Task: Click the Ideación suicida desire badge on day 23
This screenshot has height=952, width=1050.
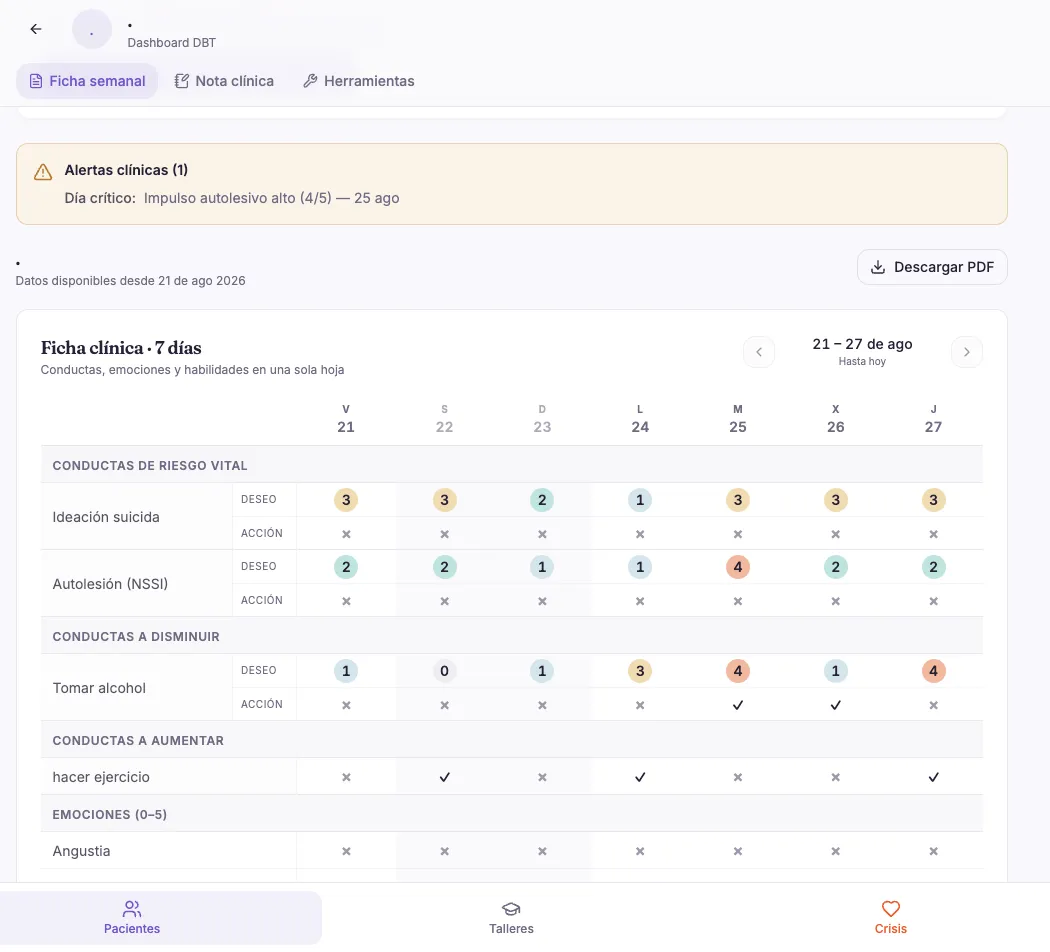Action: pos(542,500)
